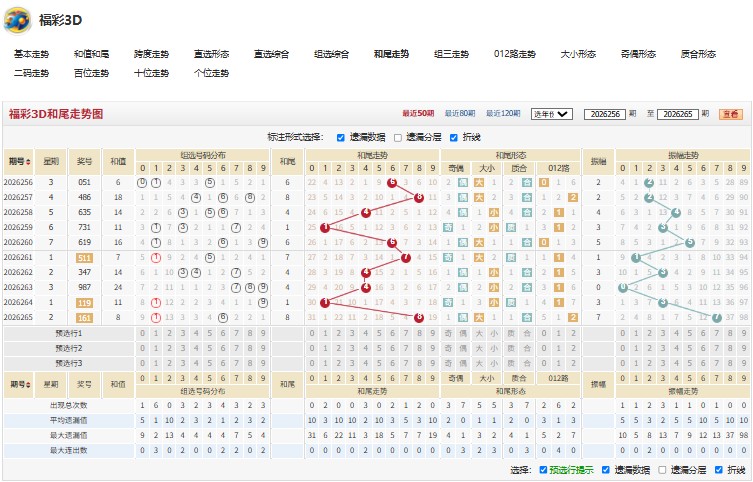The height and width of the screenshot is (482, 753).
Task: Click the orange 查看 button
Action: pos(730,114)
